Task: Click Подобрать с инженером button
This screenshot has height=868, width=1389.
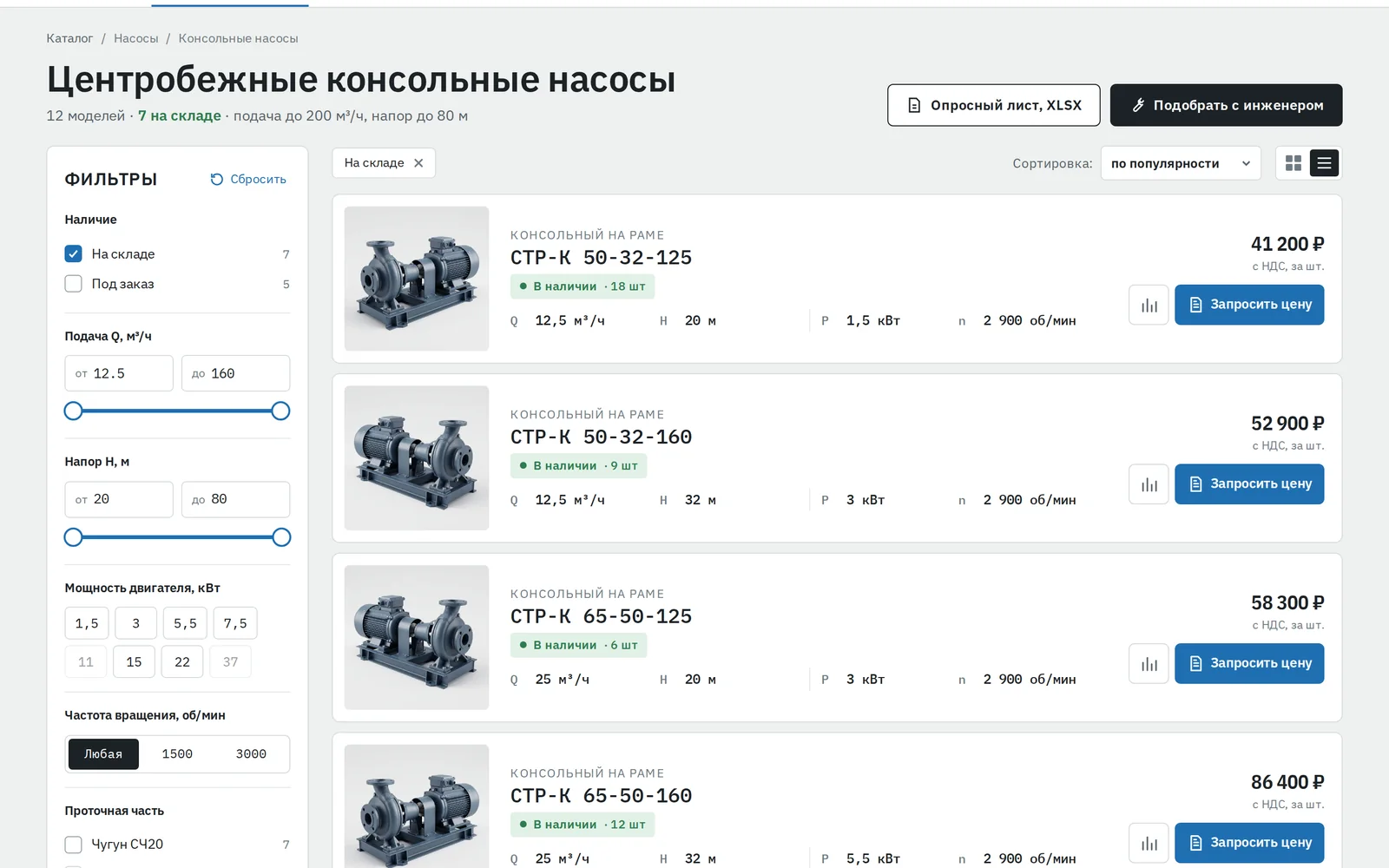Action: 1227,105
